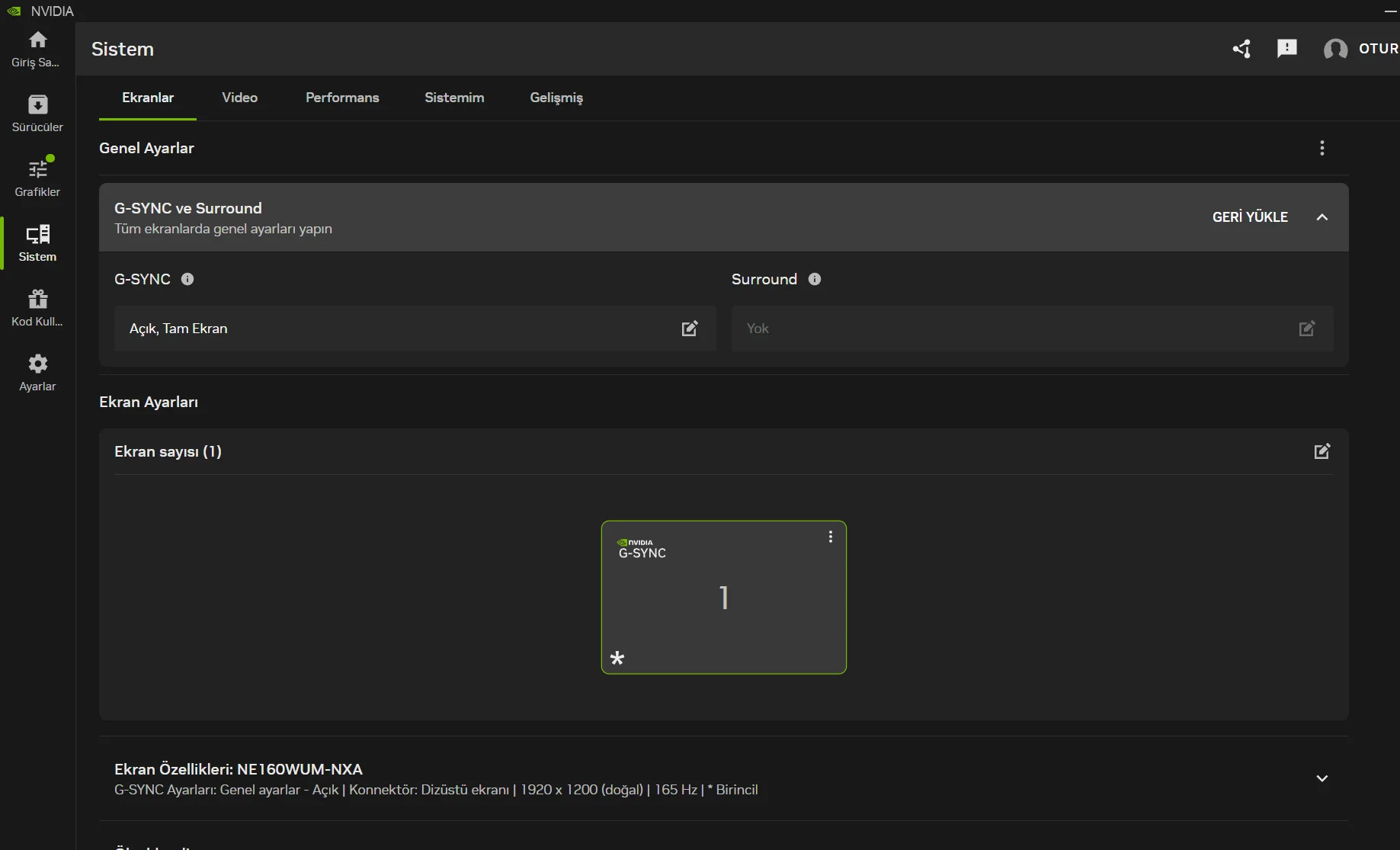
Task: Click the Genel Ayarlar heading
Action: pyautogui.click(x=146, y=148)
